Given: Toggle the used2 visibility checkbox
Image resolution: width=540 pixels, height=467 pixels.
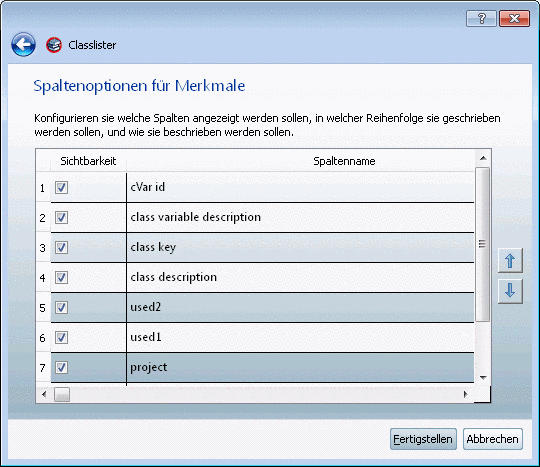Looking at the screenshot, I should pos(61,308).
